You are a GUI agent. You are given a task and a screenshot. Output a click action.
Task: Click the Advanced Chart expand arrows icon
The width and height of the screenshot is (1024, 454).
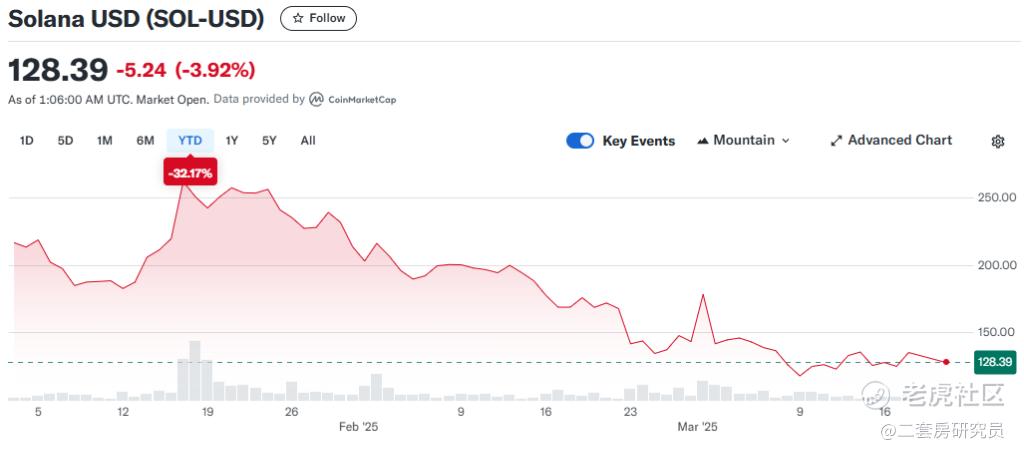tap(837, 141)
